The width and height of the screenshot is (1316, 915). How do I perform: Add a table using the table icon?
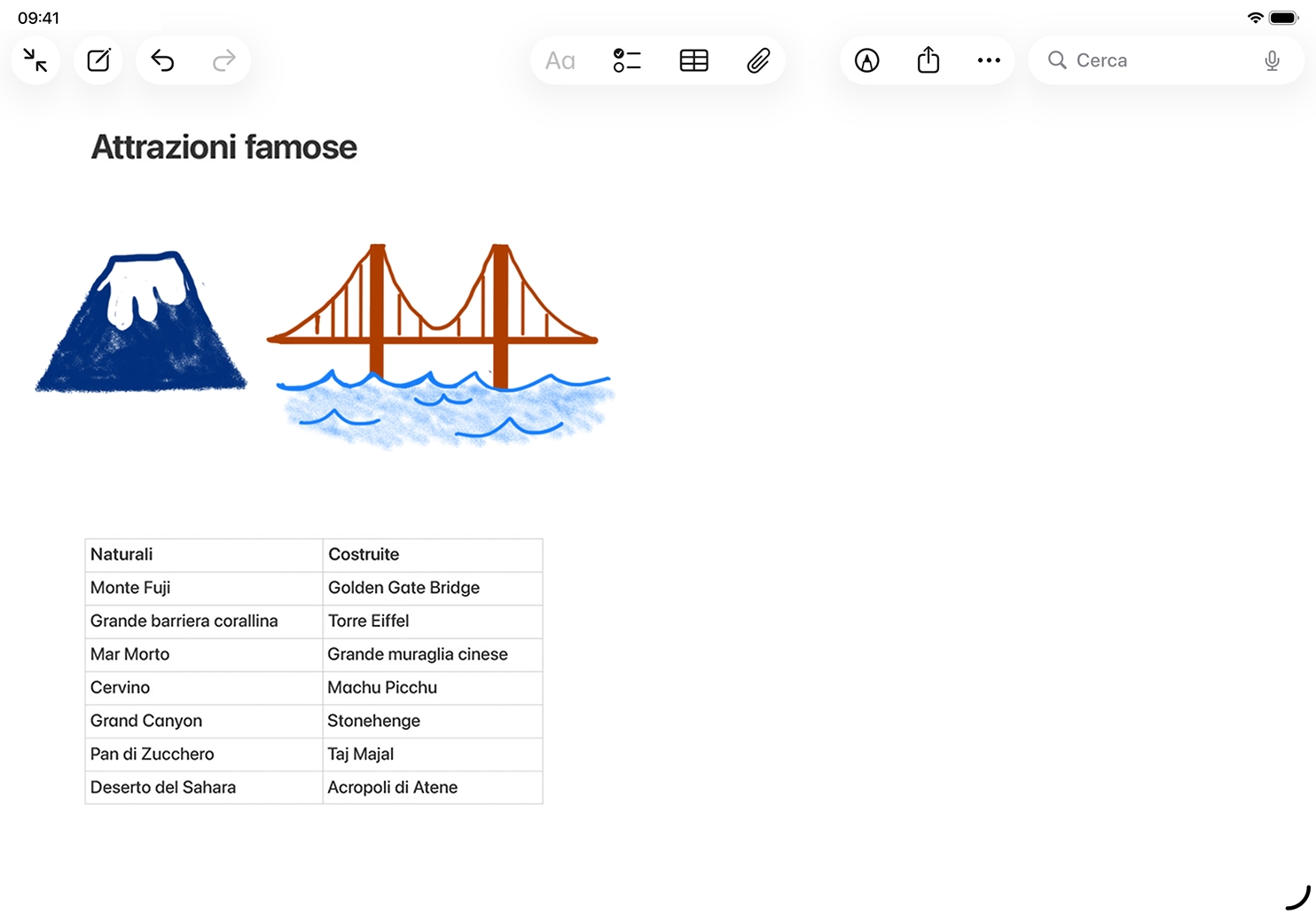pyautogui.click(x=693, y=60)
